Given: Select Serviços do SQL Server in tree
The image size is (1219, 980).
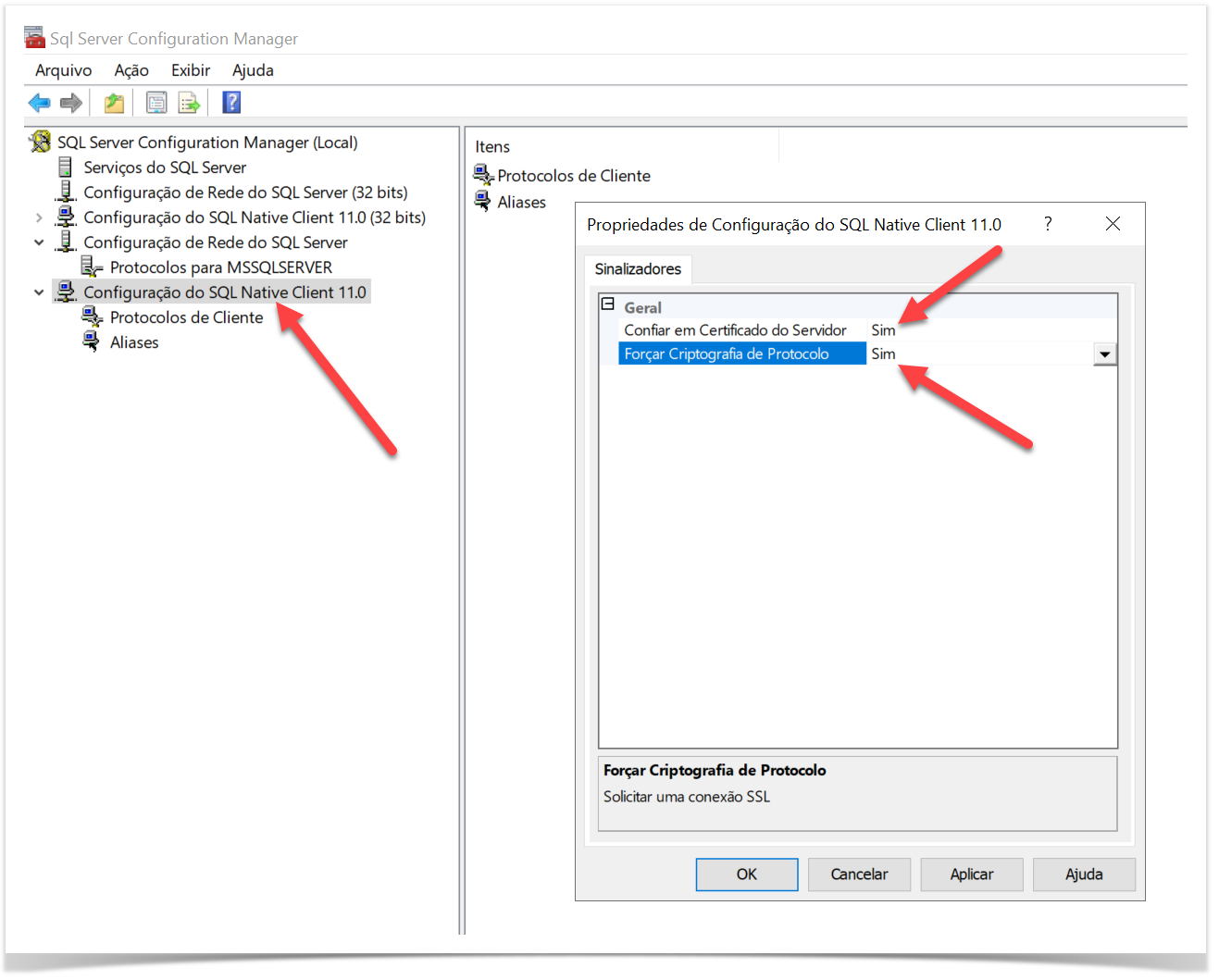Looking at the screenshot, I should [x=165, y=167].
